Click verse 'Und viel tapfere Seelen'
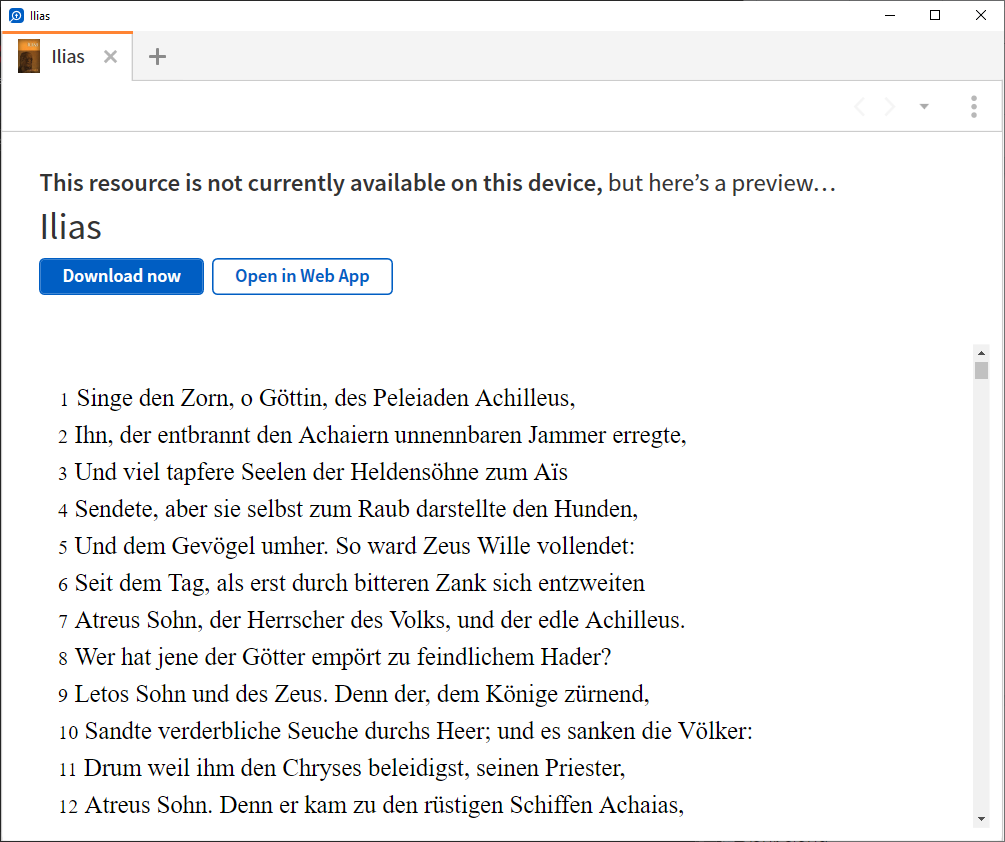The height and width of the screenshot is (842, 1005). pyautogui.click(x=321, y=472)
